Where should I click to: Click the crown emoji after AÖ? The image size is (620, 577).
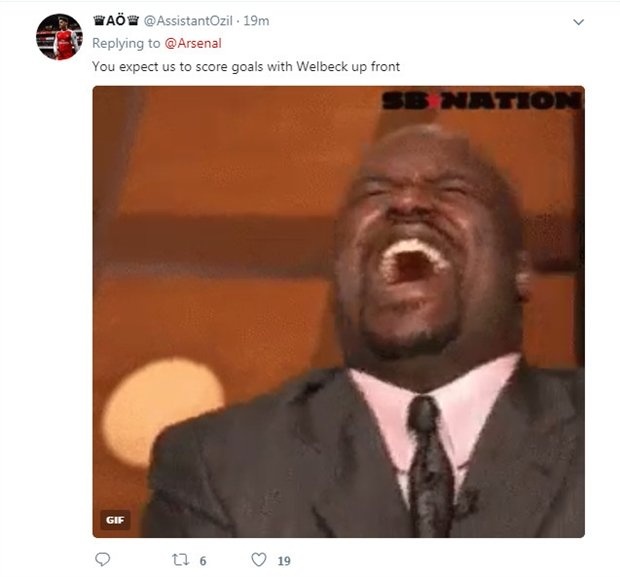point(133,20)
